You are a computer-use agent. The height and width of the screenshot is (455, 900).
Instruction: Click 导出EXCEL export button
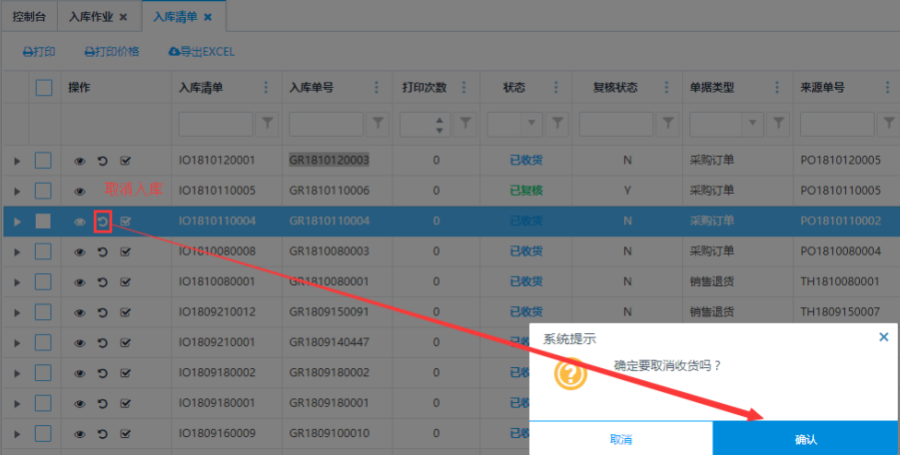(x=201, y=51)
